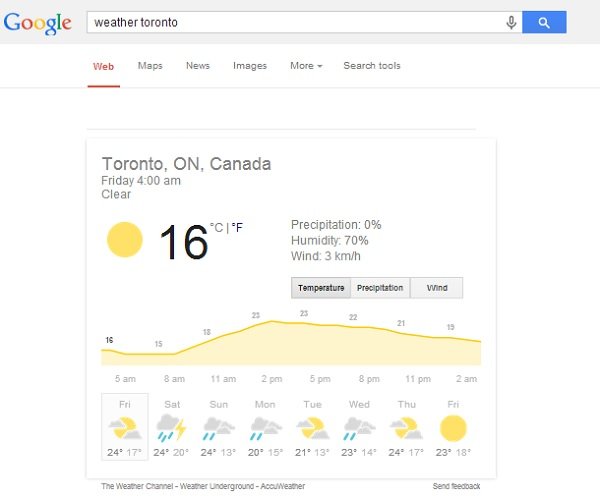Go to the Images tab

[x=250, y=66]
